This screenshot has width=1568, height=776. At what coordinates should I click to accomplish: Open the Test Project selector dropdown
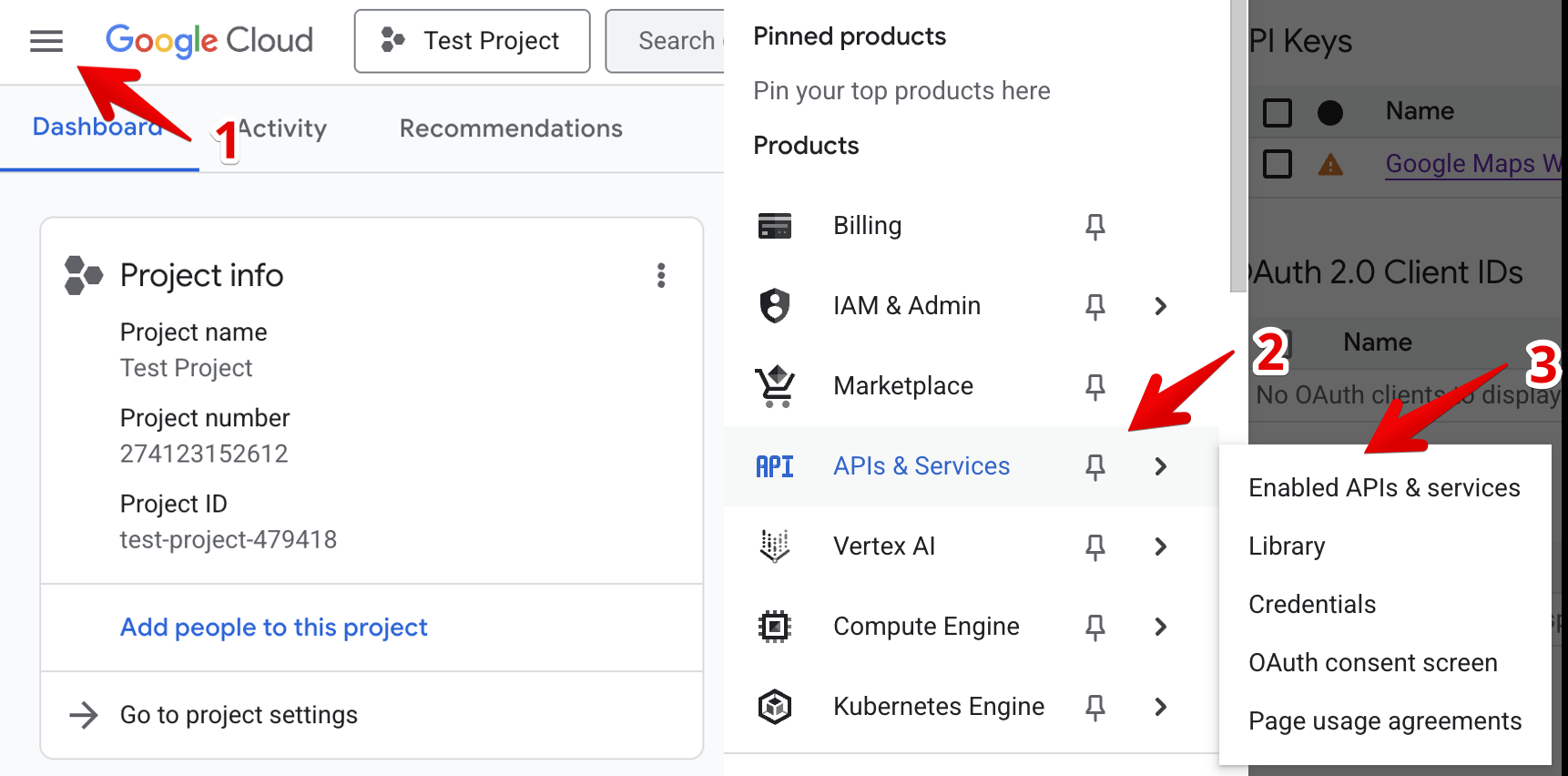coord(472,41)
